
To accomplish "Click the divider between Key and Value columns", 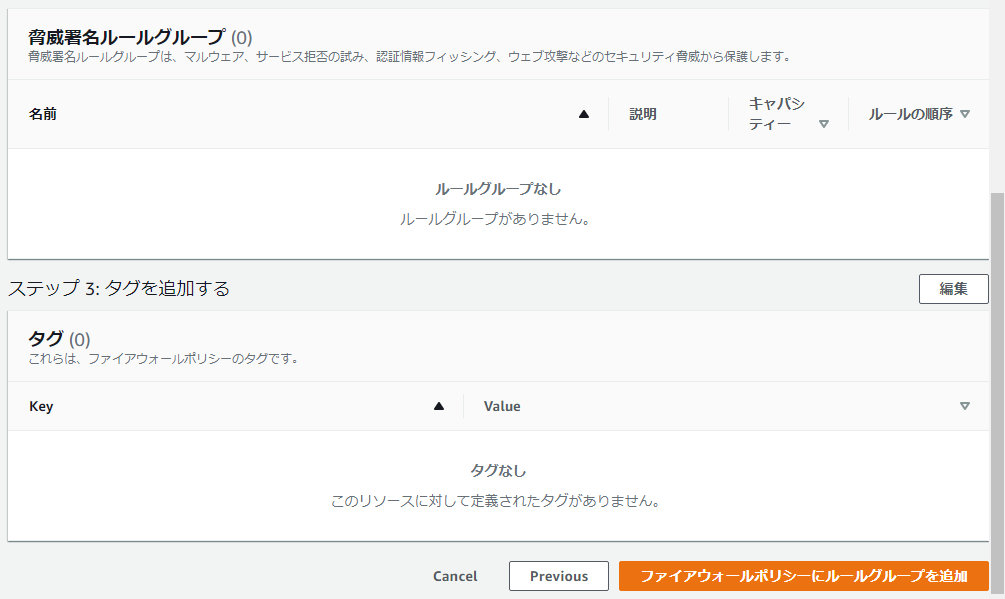I will pyautogui.click(x=463, y=406).
